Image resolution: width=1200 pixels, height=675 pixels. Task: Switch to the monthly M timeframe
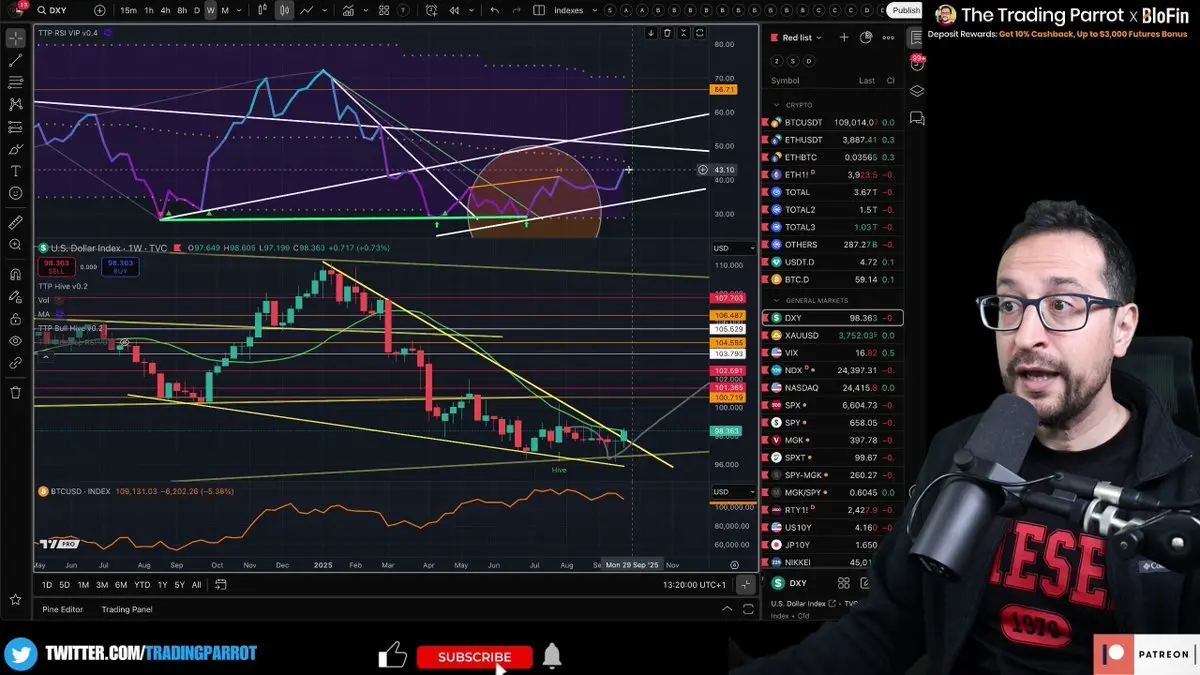coord(225,10)
